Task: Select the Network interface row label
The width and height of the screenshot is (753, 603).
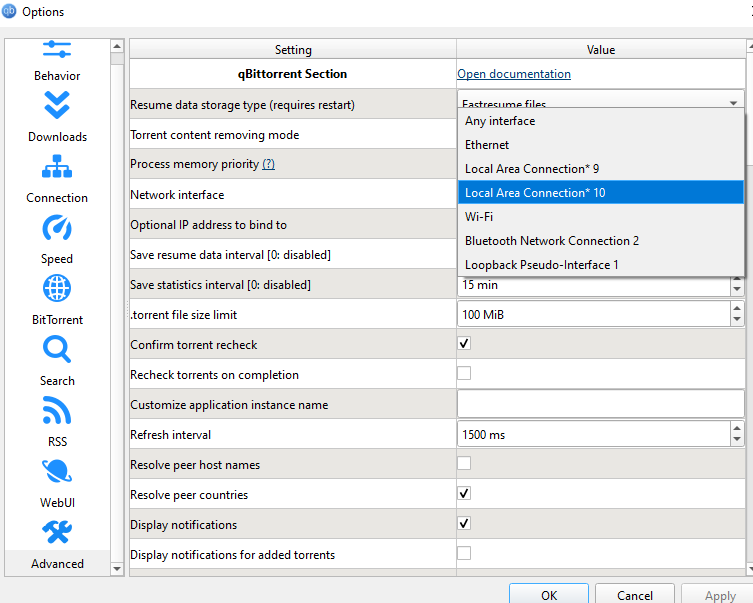Action: [177, 195]
